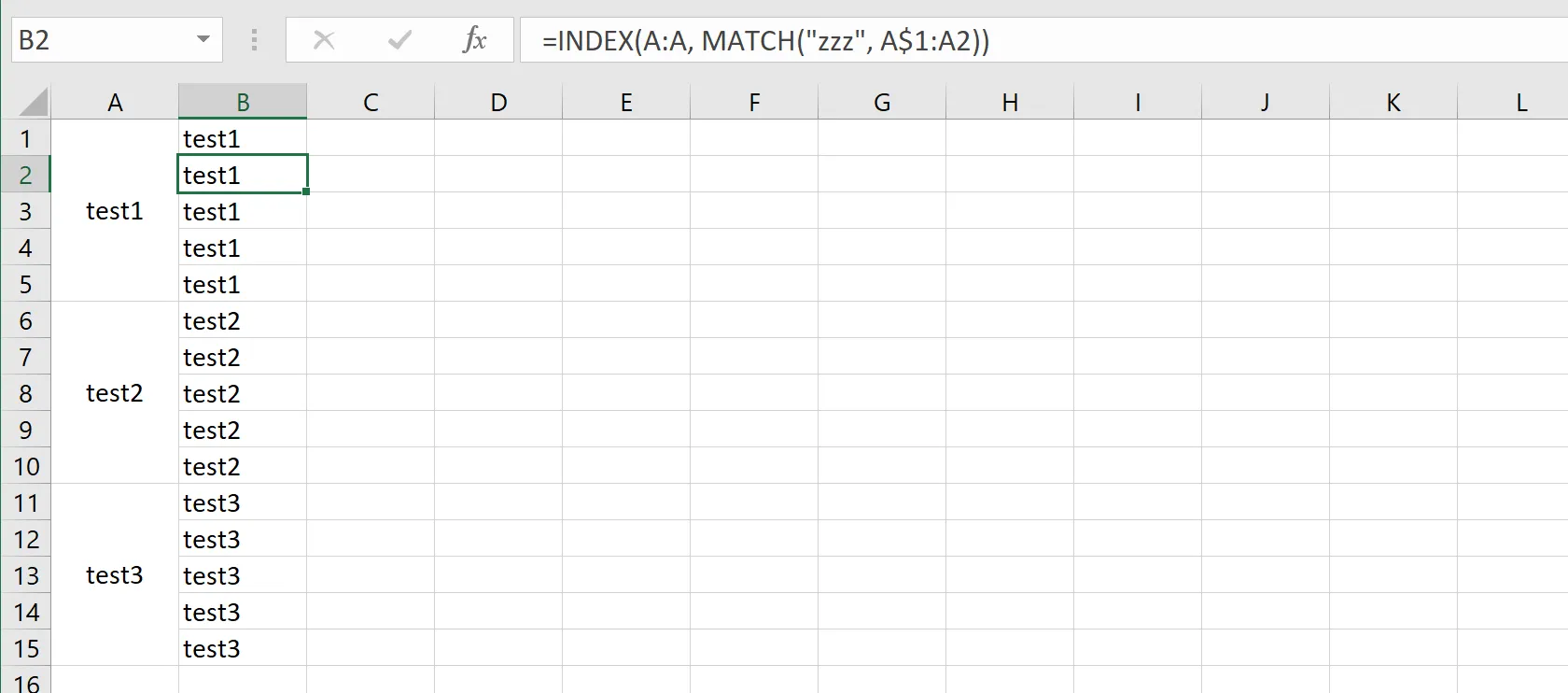Select column B header
Screen dimensions: 1568x693
pyautogui.click(x=243, y=102)
